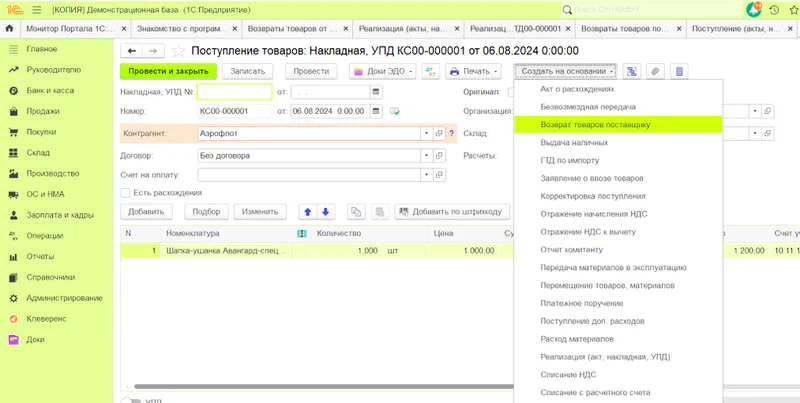Open the history icon in title bar
Screen dimensions: 800x403
pos(773,9)
